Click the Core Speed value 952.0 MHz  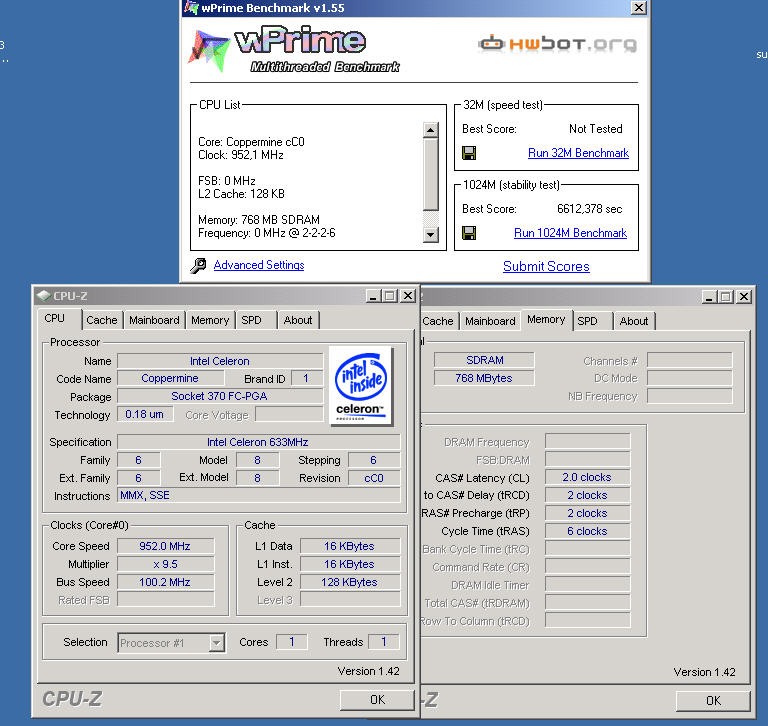[165, 546]
